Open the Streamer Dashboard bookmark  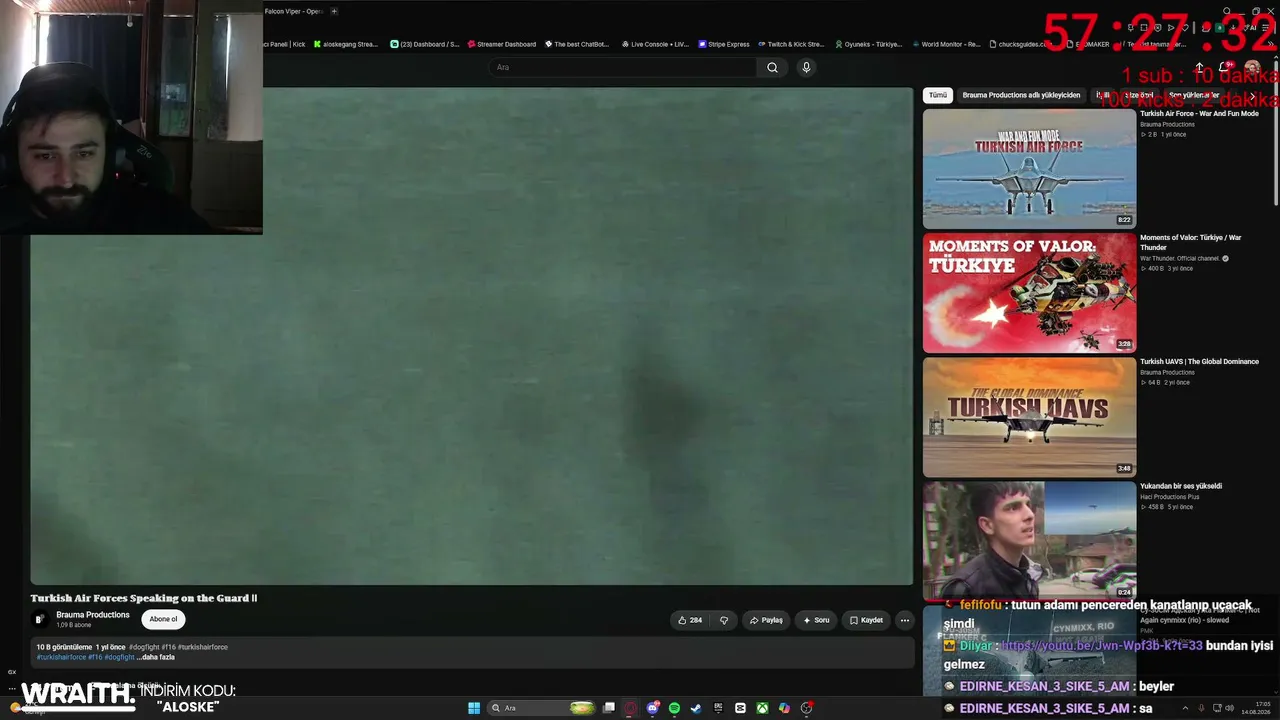502,44
